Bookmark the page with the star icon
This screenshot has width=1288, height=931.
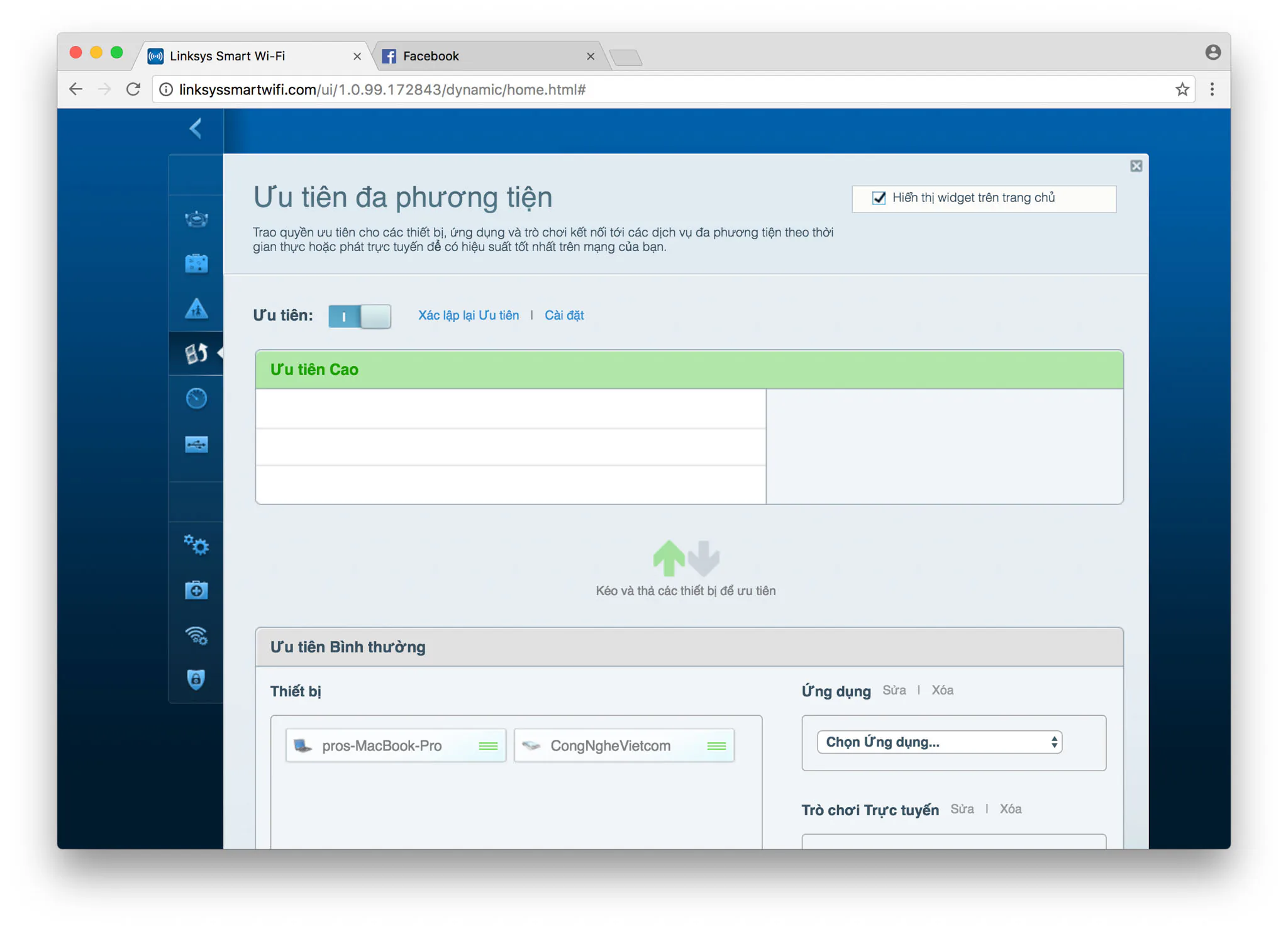coord(1182,89)
